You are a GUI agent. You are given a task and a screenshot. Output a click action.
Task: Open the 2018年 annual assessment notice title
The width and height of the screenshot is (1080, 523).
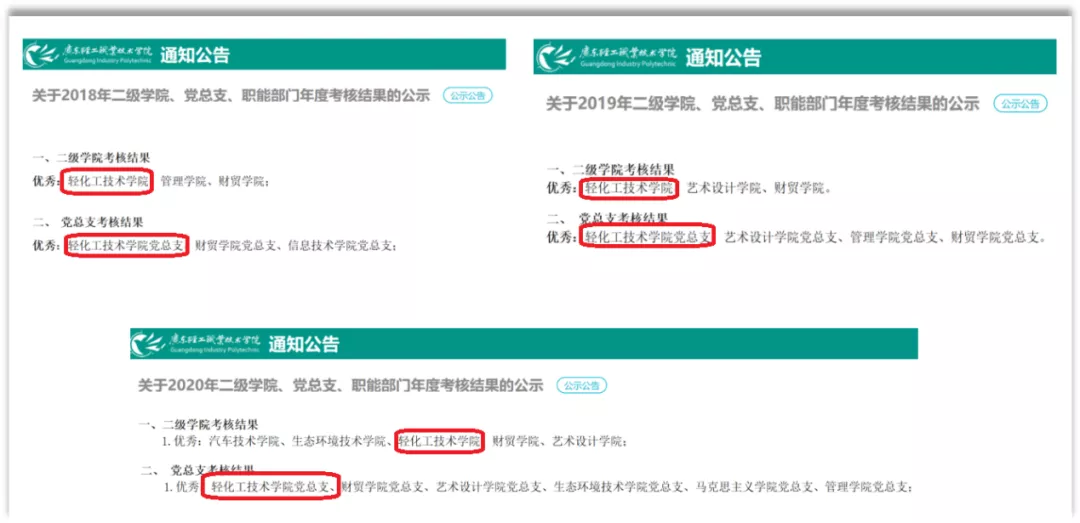tap(231, 96)
